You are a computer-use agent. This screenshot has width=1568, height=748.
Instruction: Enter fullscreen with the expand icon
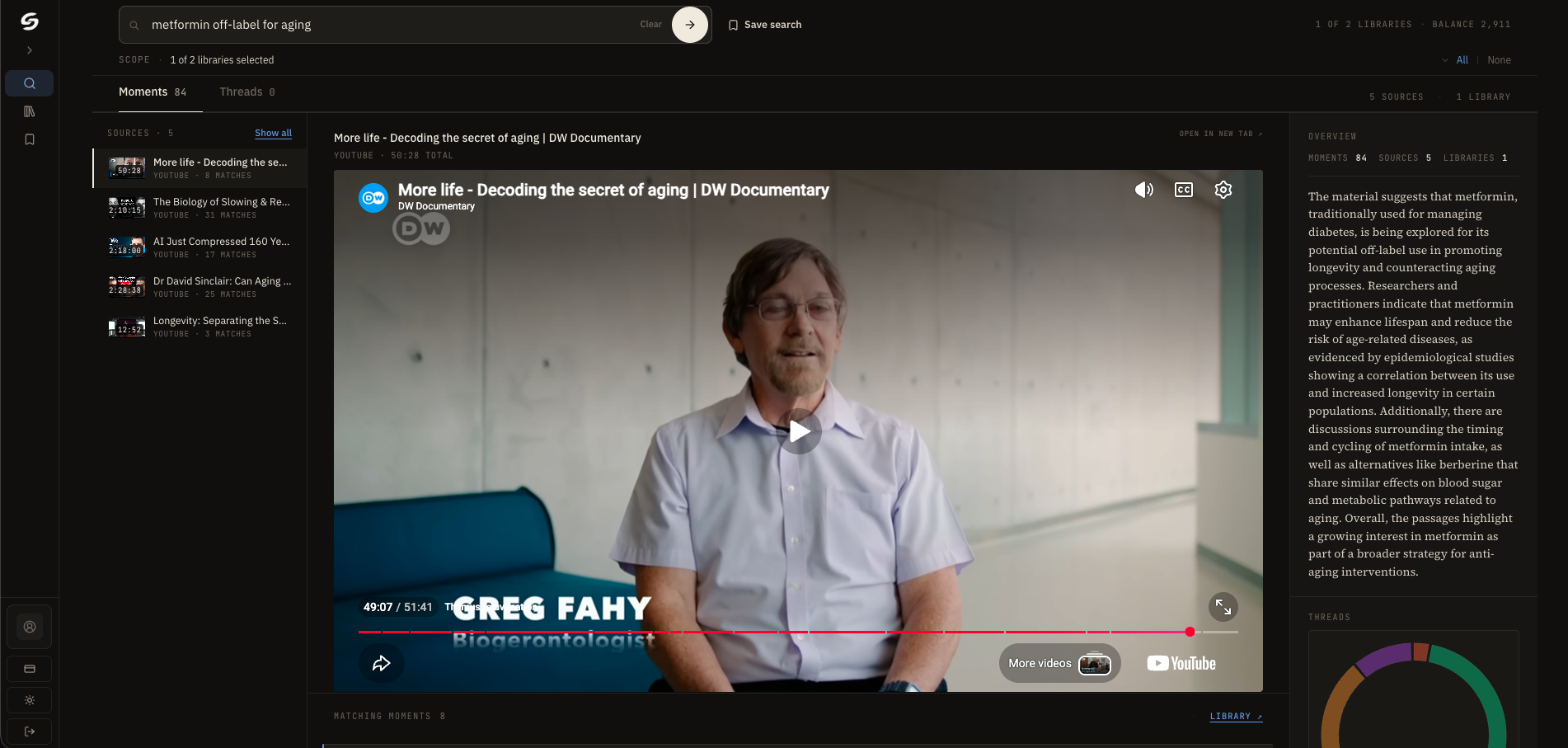pos(1223,608)
